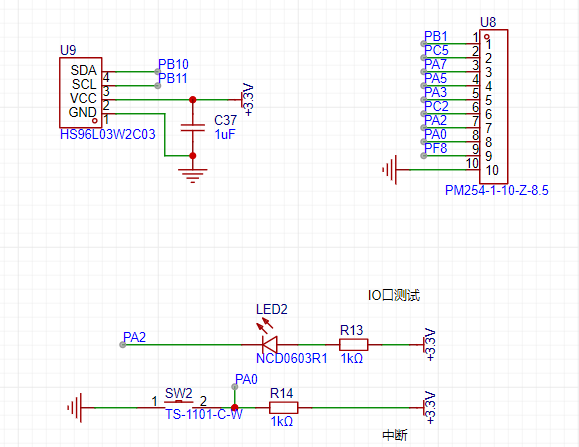Select the PF8 net label on U8
The image size is (579, 447).
click(436, 148)
